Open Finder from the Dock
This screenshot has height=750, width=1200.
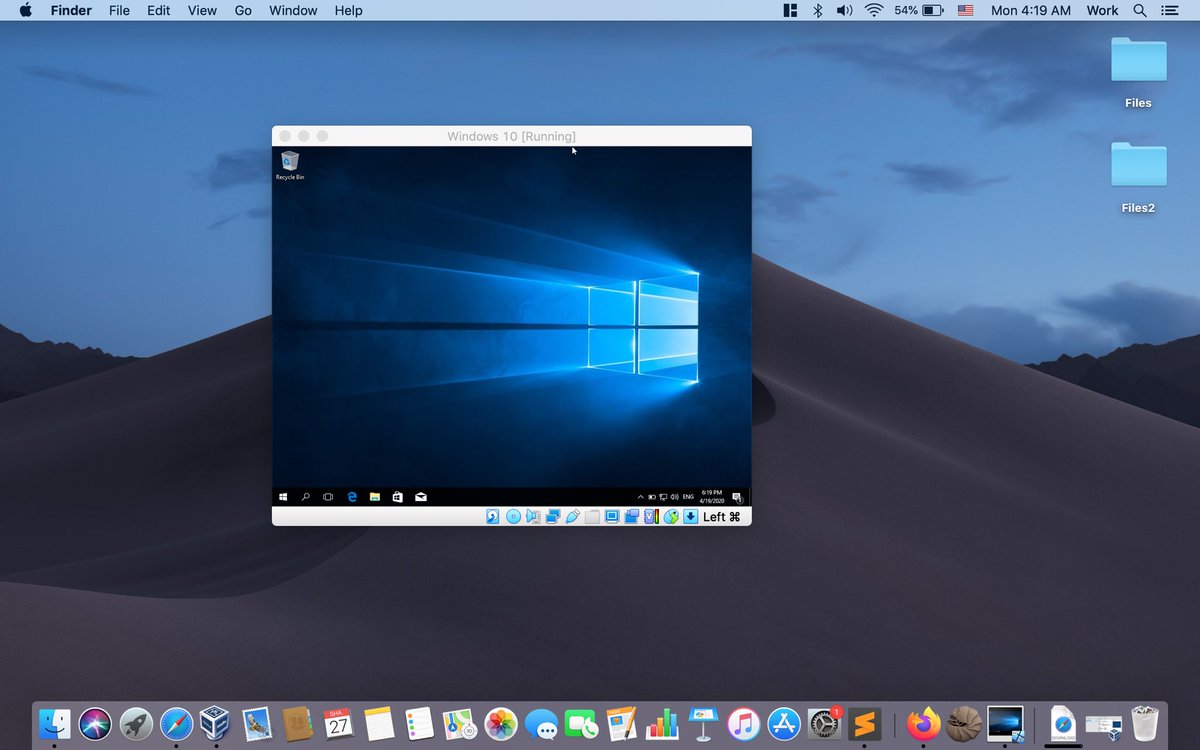point(54,723)
